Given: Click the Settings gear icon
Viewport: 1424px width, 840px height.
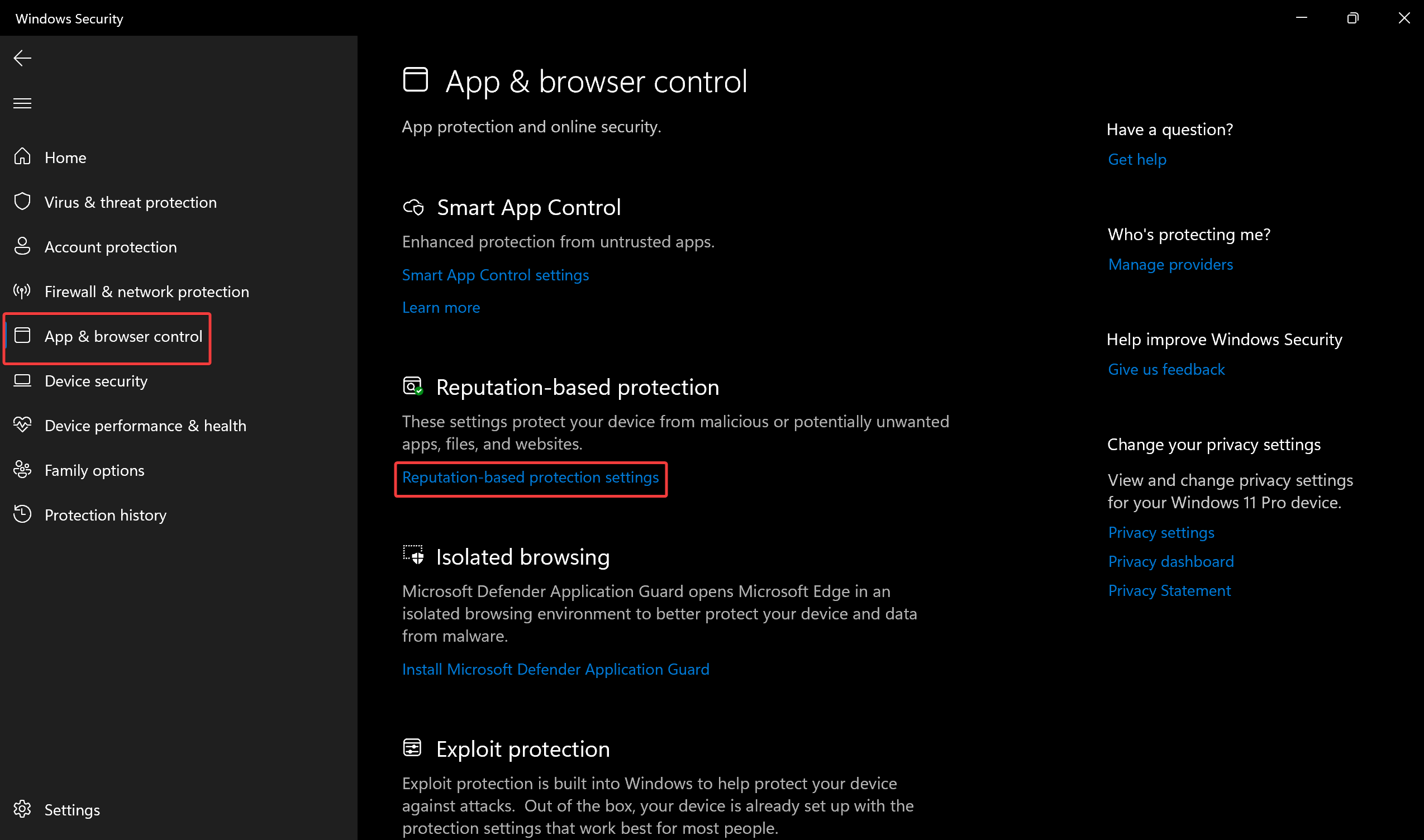Looking at the screenshot, I should pos(22,809).
